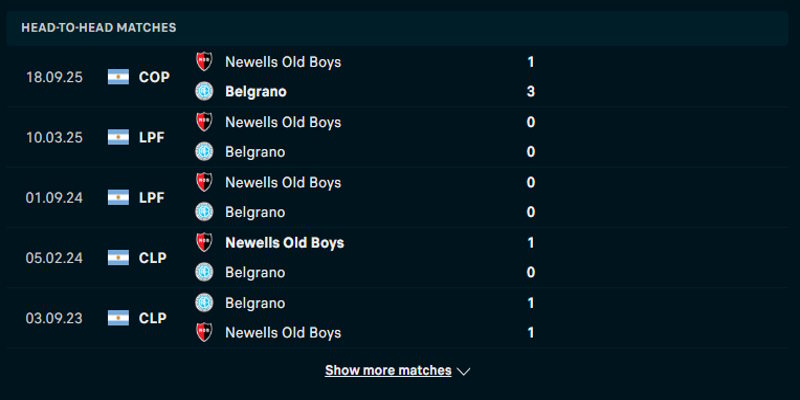Click Newells Old Boys crest in 18.09.25 match
The image size is (800, 400).
(x=204, y=62)
